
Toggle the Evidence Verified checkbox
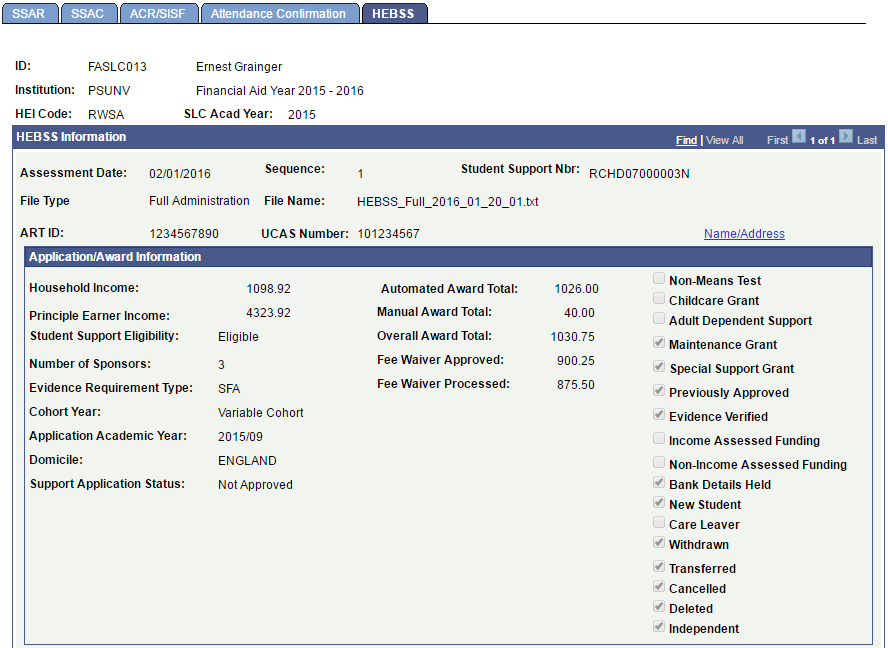[x=659, y=414]
